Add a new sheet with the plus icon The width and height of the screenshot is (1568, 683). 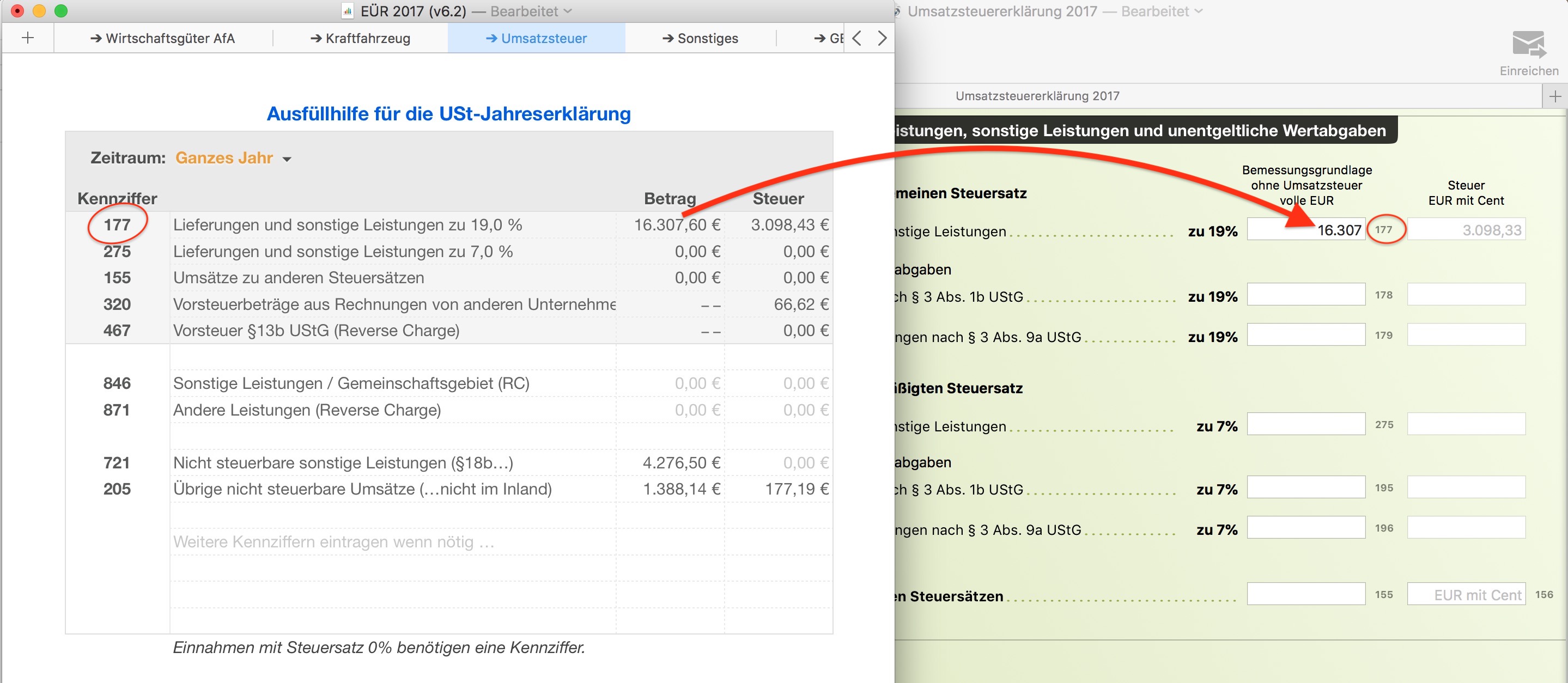click(x=27, y=38)
